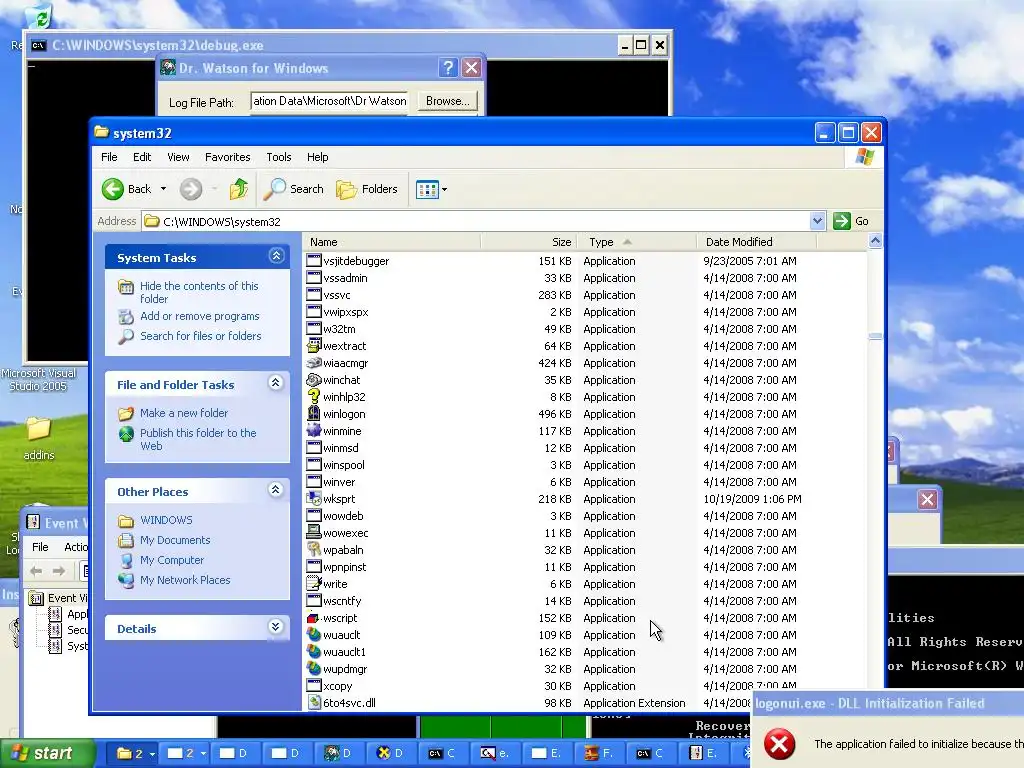The height and width of the screenshot is (768, 1024).
Task: Select the xcopy file name
Action: (x=338, y=686)
